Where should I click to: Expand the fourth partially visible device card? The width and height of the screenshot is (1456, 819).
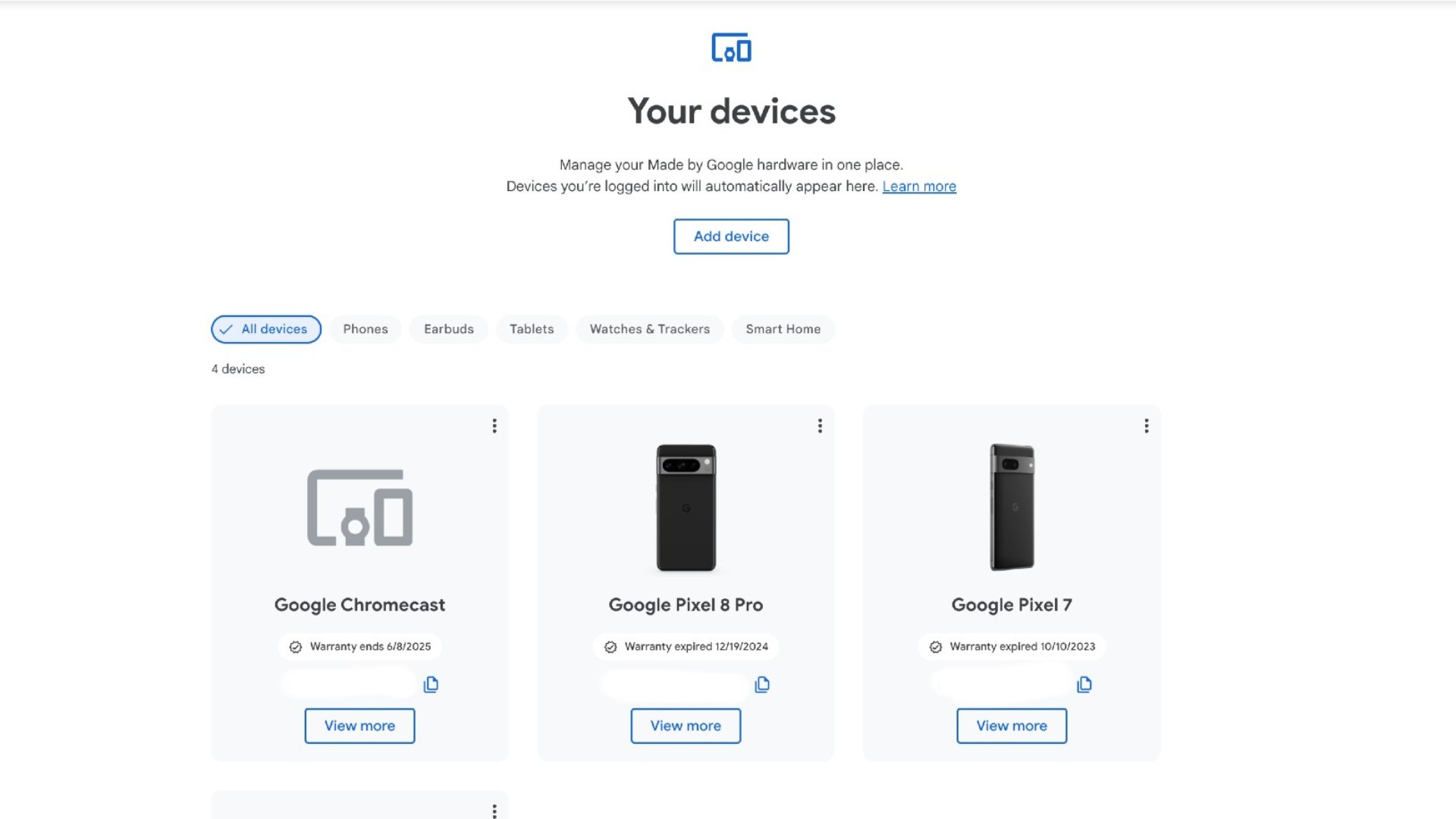point(493,811)
